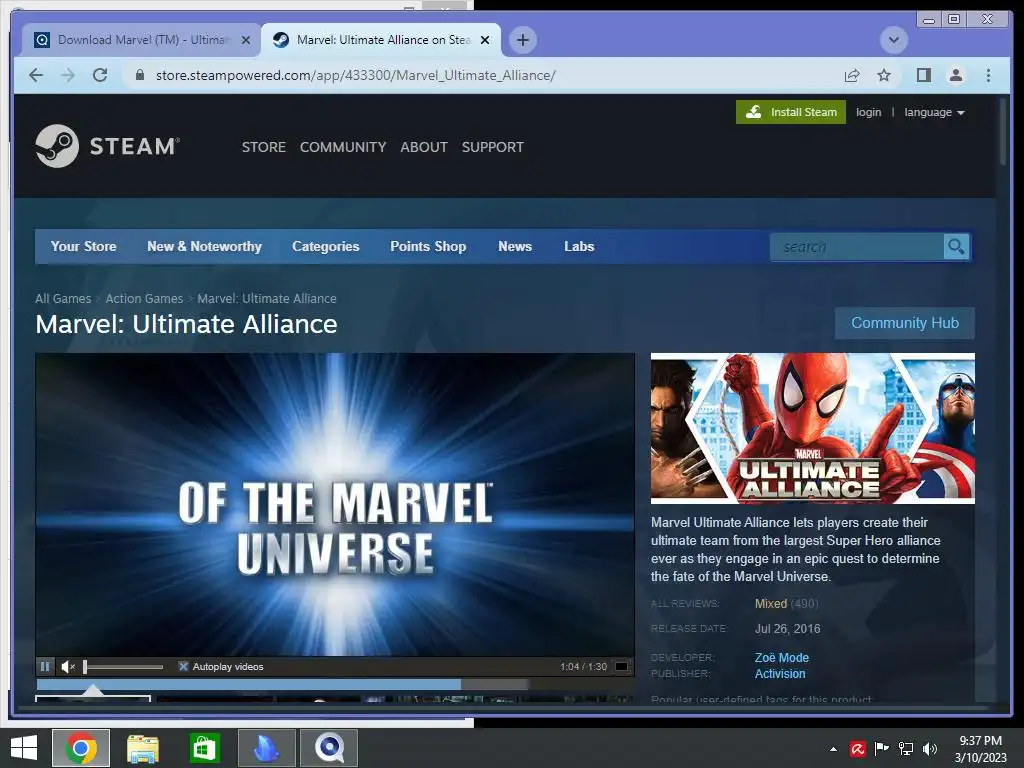Click the Steam store search field
This screenshot has height=768, width=1024.
pos(857,247)
